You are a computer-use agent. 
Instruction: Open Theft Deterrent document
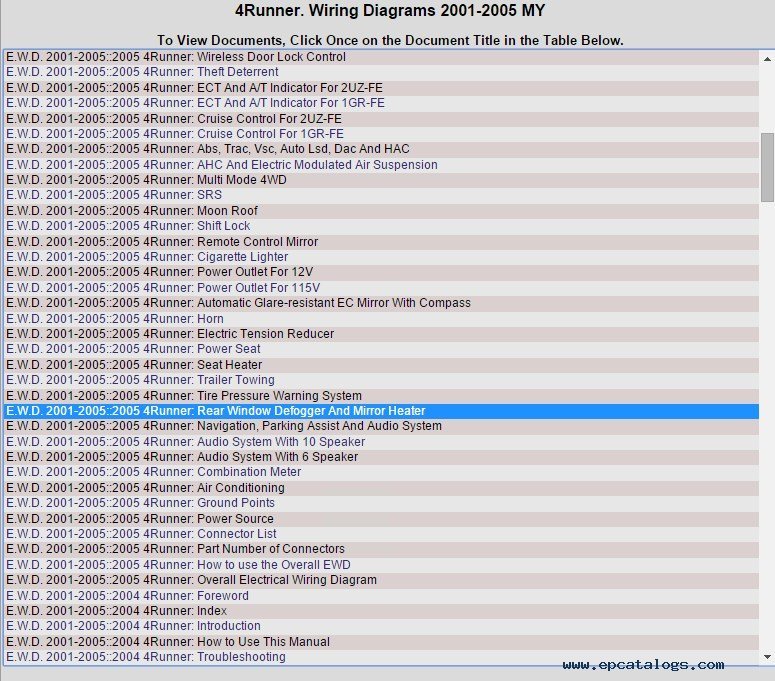coord(381,72)
